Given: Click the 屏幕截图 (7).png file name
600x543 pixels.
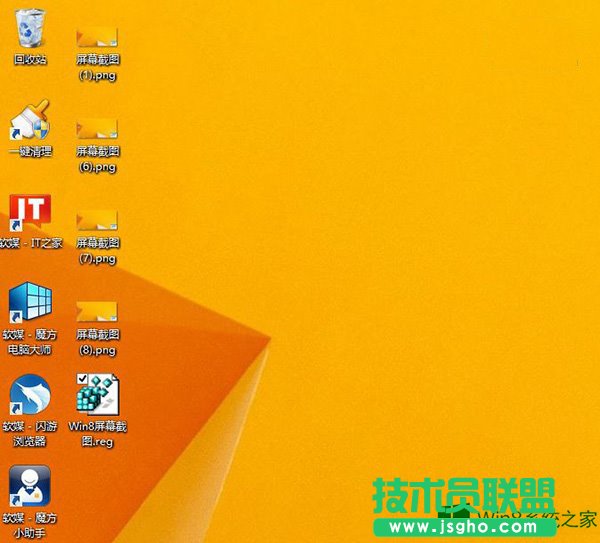Looking at the screenshot, I should point(98,250).
